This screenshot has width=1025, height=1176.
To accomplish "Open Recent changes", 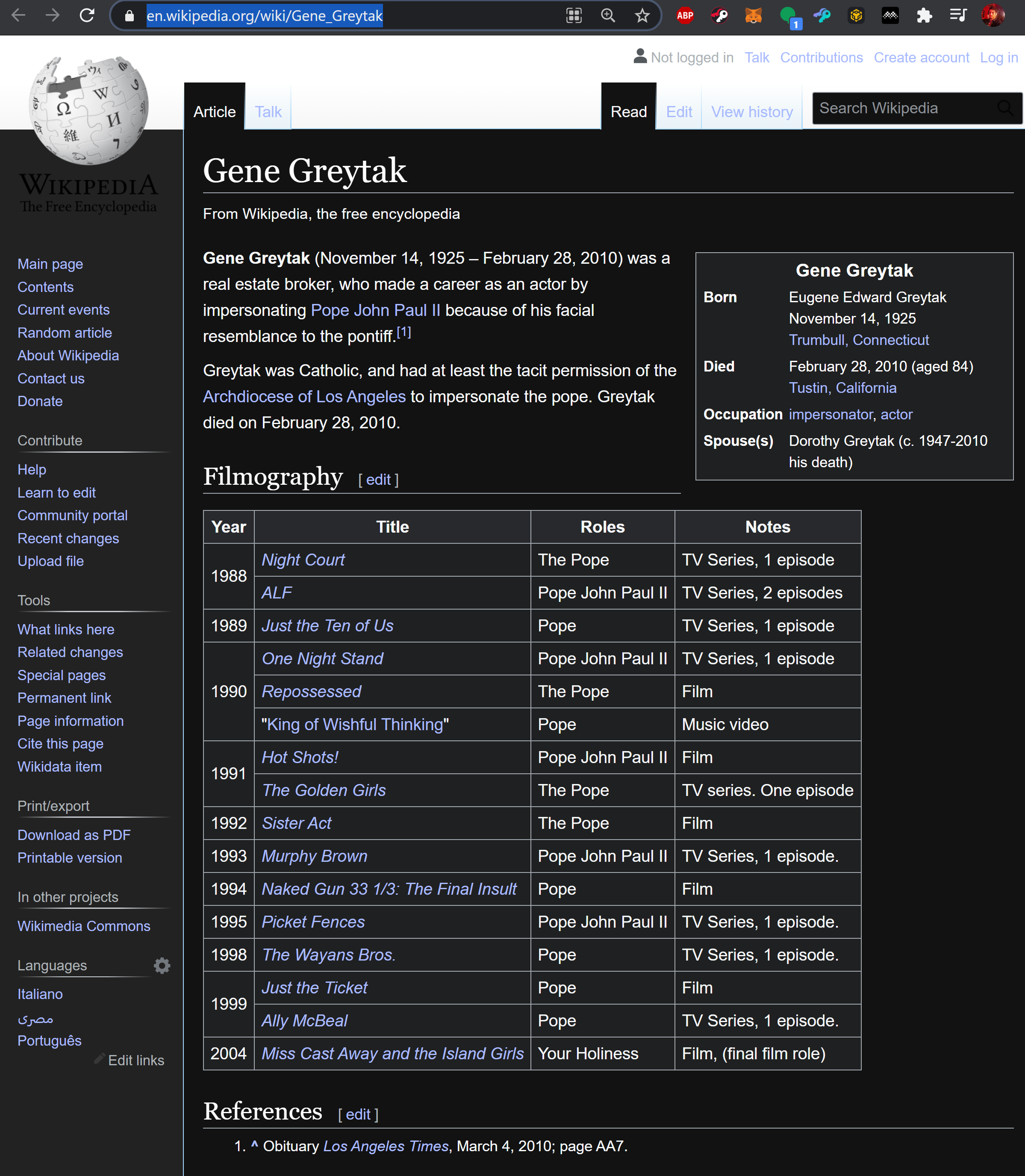I will pyautogui.click(x=68, y=538).
